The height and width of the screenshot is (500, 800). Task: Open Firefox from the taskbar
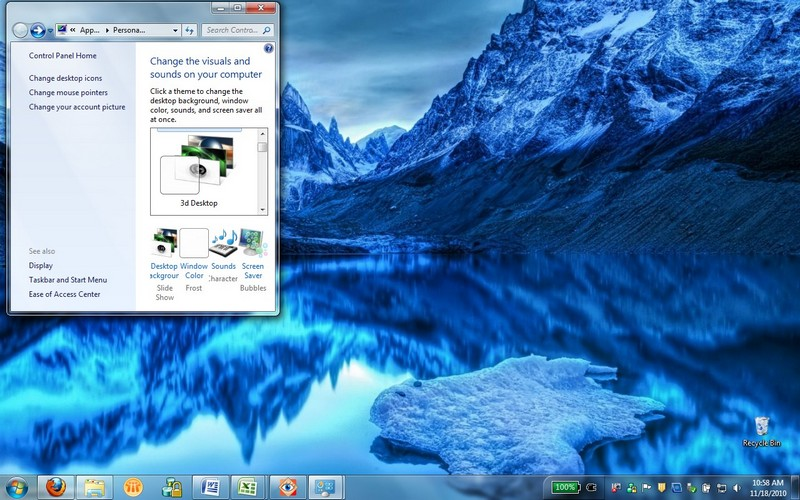tap(54, 486)
